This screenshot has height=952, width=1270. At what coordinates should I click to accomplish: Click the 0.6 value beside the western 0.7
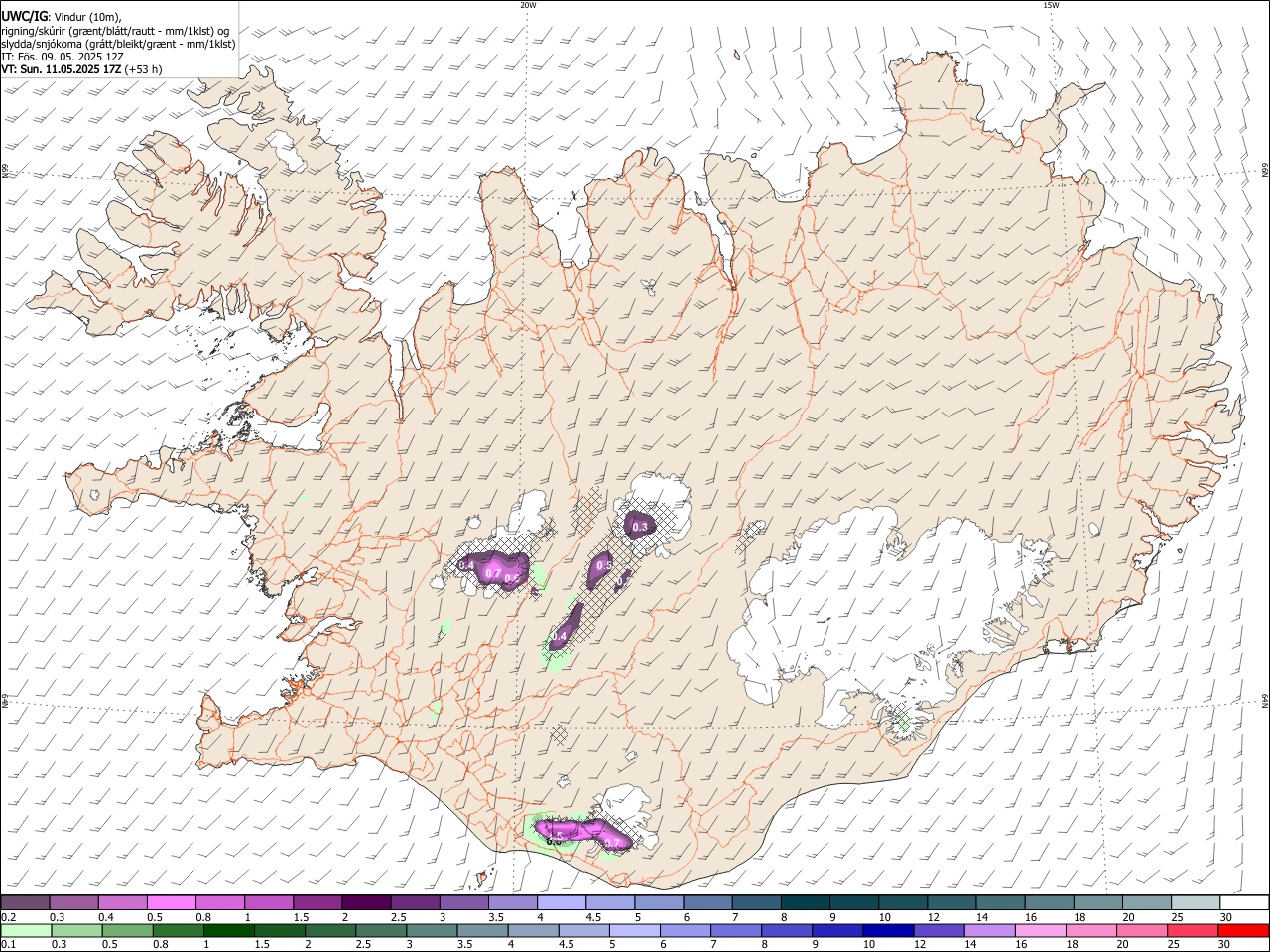(512, 578)
